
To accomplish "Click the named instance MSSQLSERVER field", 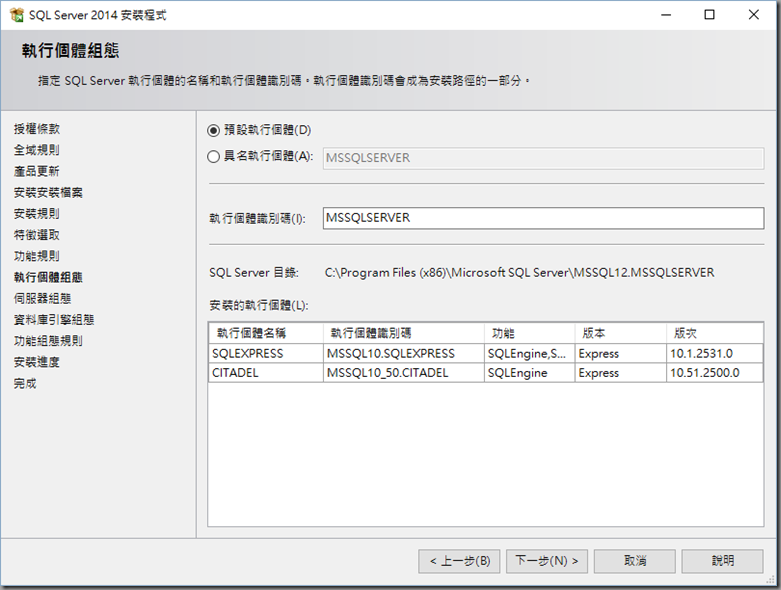I will pyautogui.click(x=543, y=158).
